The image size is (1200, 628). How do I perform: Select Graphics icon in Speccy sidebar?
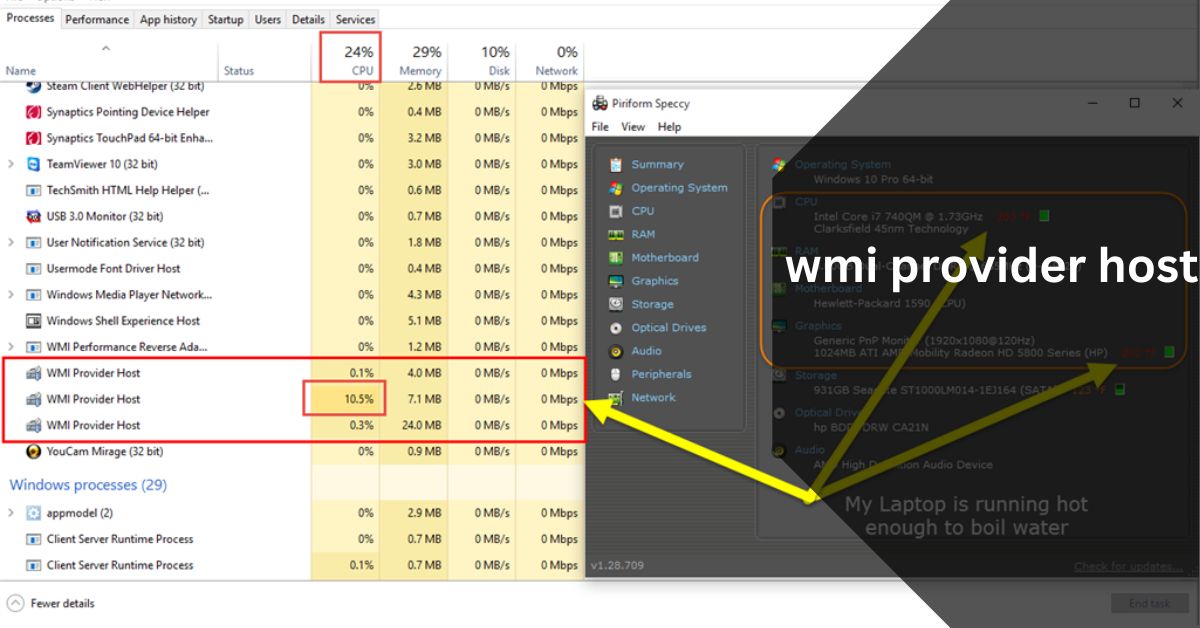tap(616, 281)
